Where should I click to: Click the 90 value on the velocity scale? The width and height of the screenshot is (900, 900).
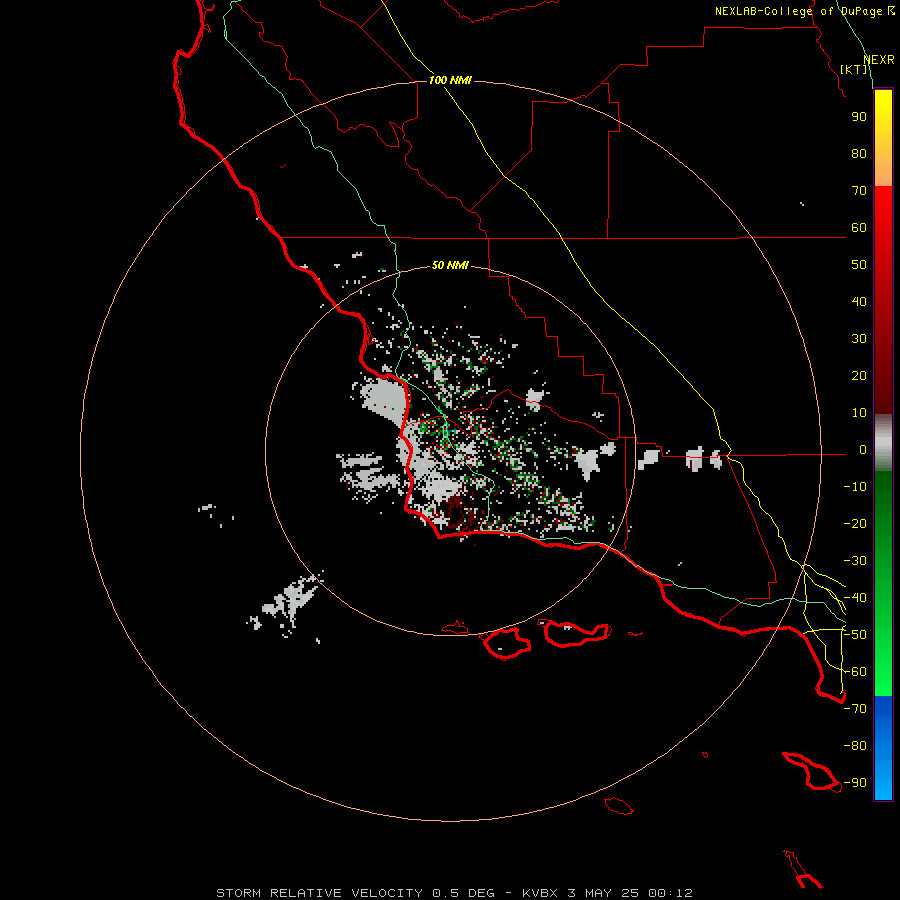(x=859, y=117)
